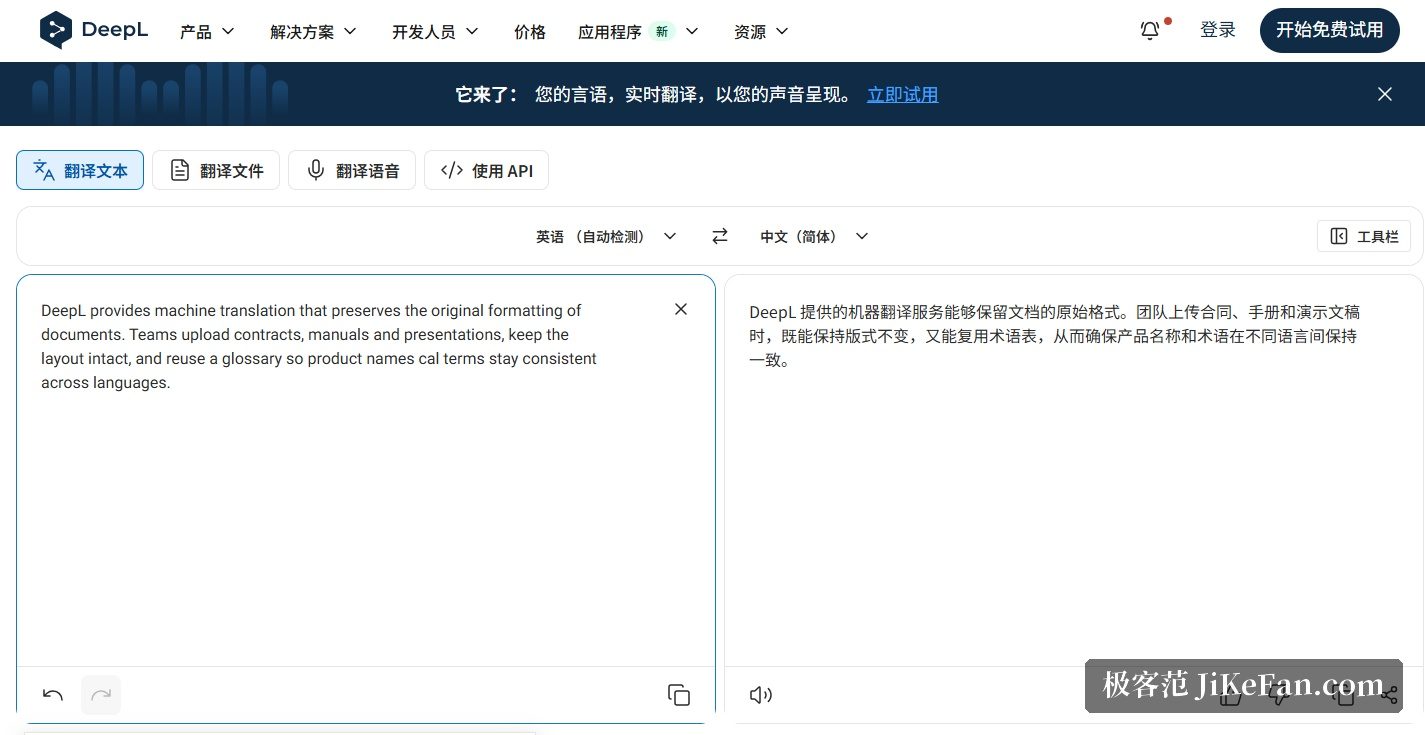
Task: Open the 价格 page
Action: [x=530, y=32]
